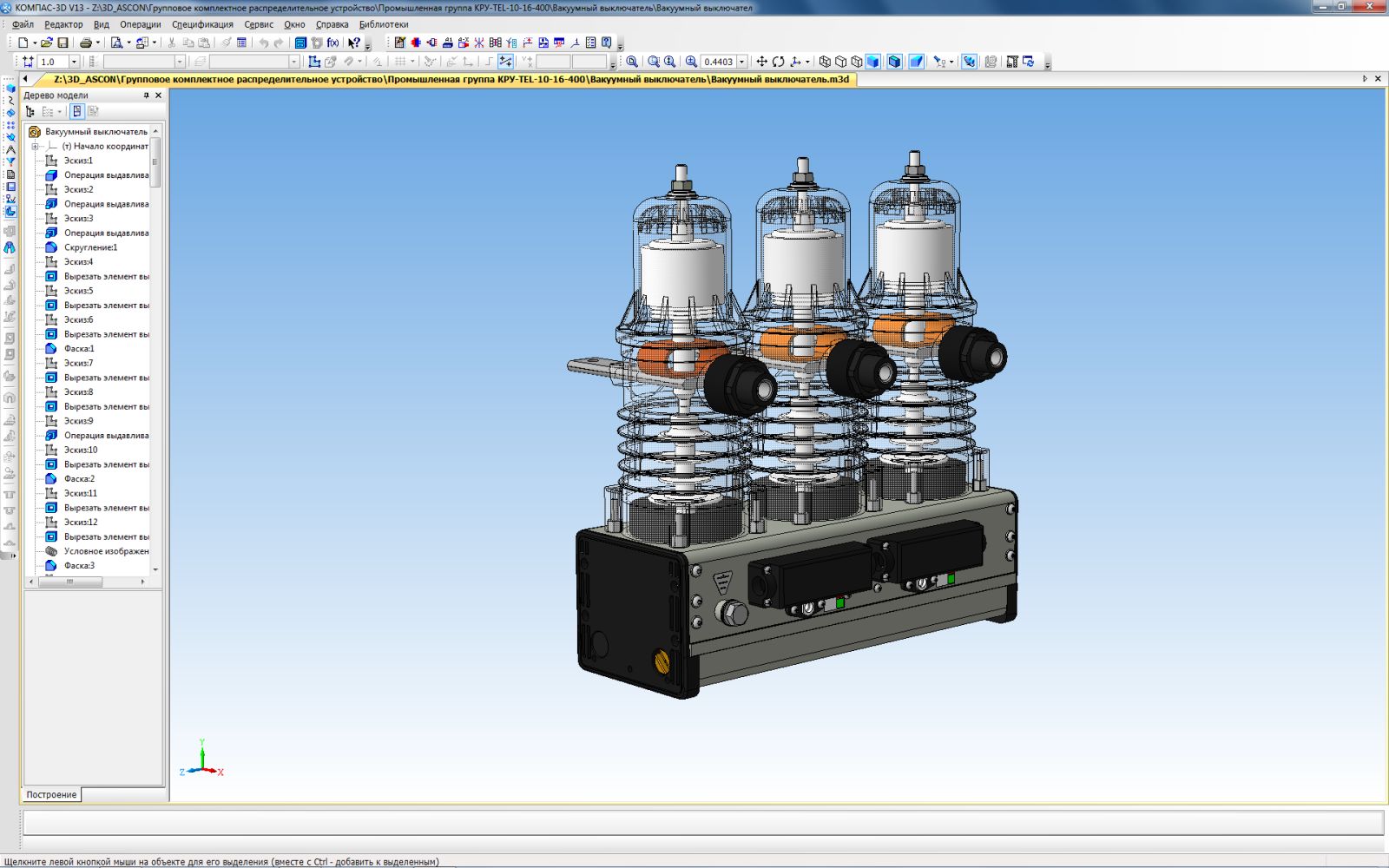Select the Pan view tool
Screen dimensions: 1389x868
click(761, 62)
